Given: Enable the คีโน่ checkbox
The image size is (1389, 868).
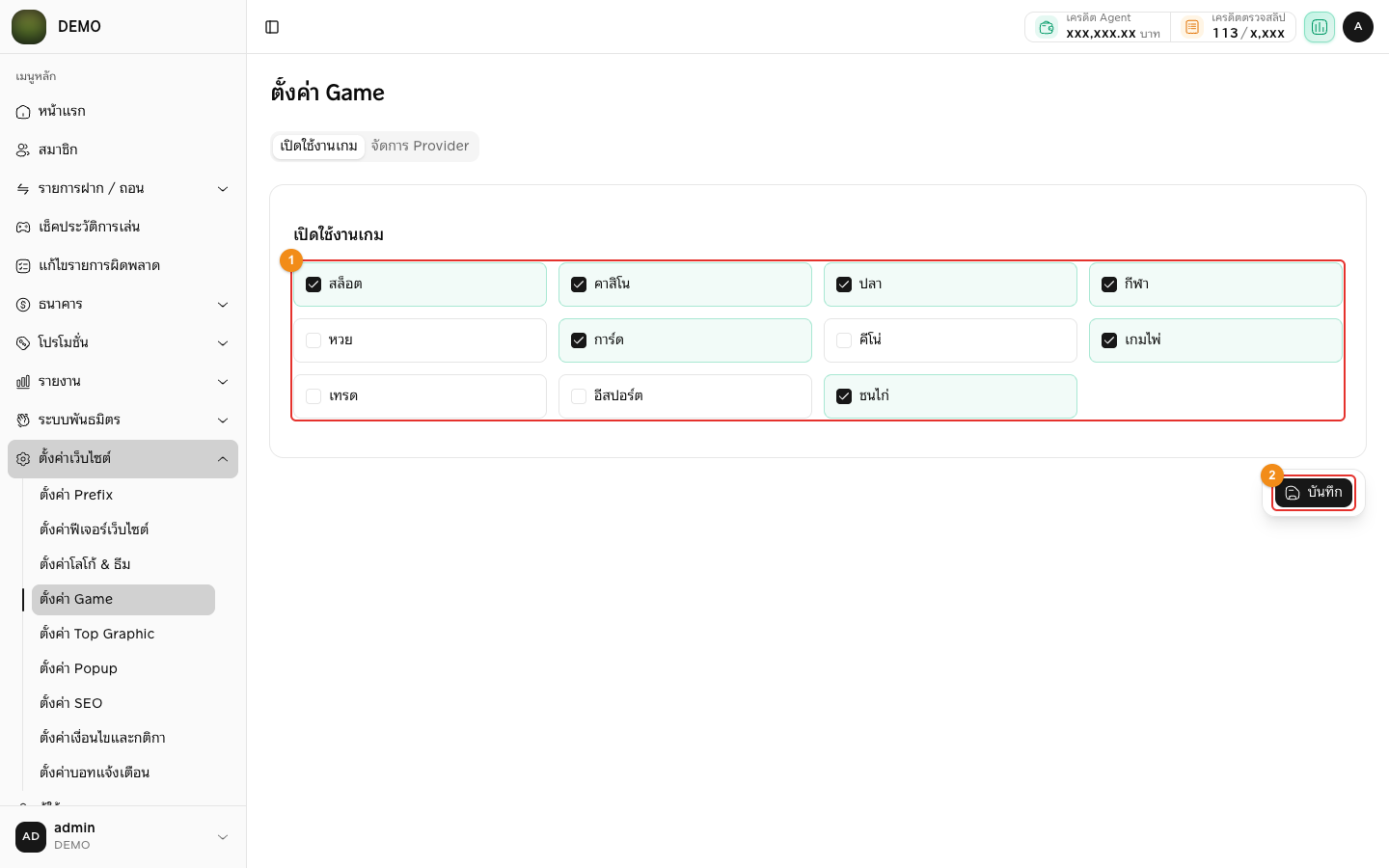Looking at the screenshot, I should [x=844, y=340].
